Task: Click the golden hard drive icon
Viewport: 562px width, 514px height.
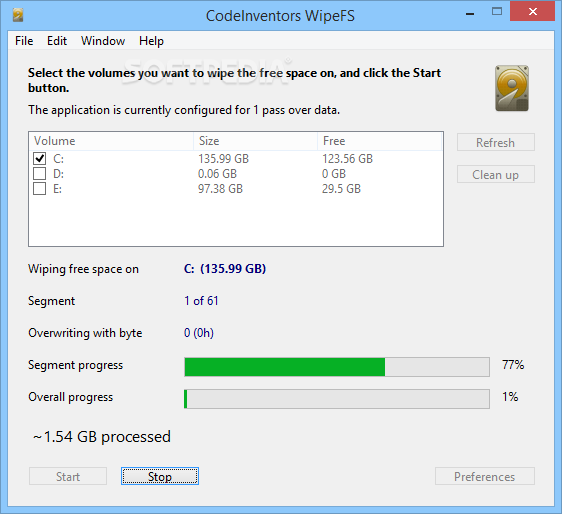Action: 512,88
